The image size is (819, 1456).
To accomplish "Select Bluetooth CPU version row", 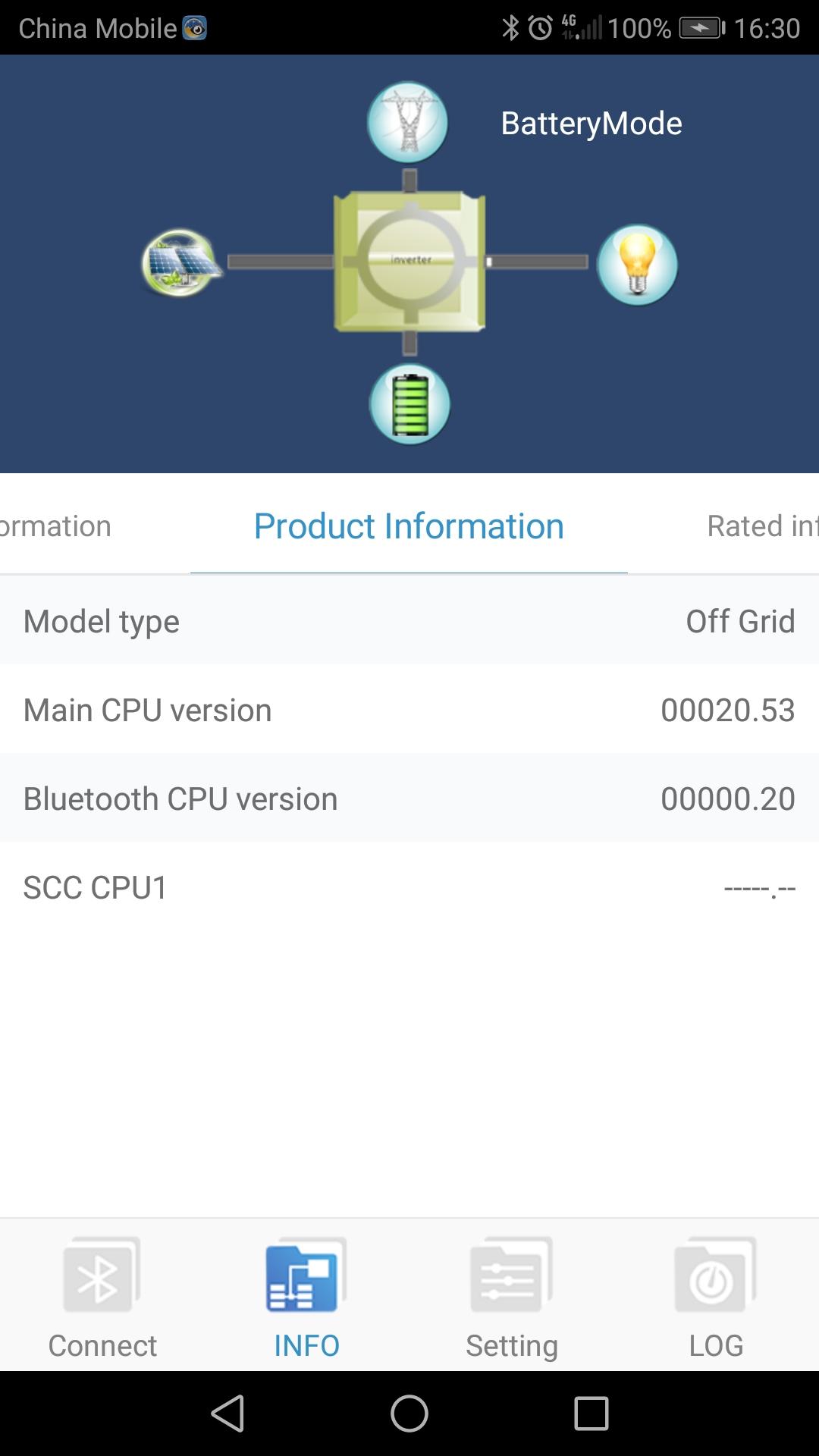I will [409, 799].
